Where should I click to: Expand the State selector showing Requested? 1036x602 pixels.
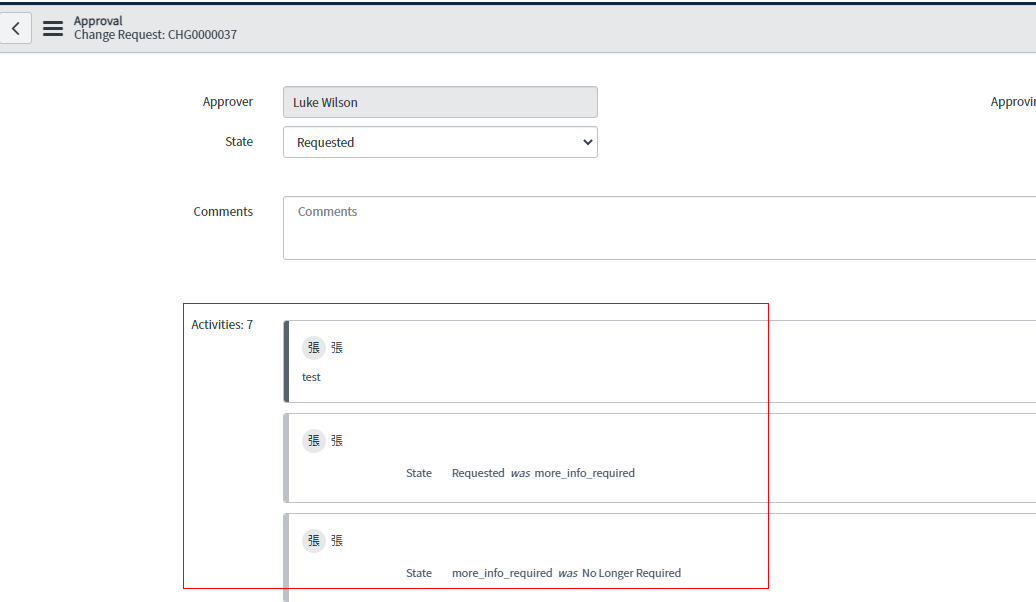pos(440,142)
